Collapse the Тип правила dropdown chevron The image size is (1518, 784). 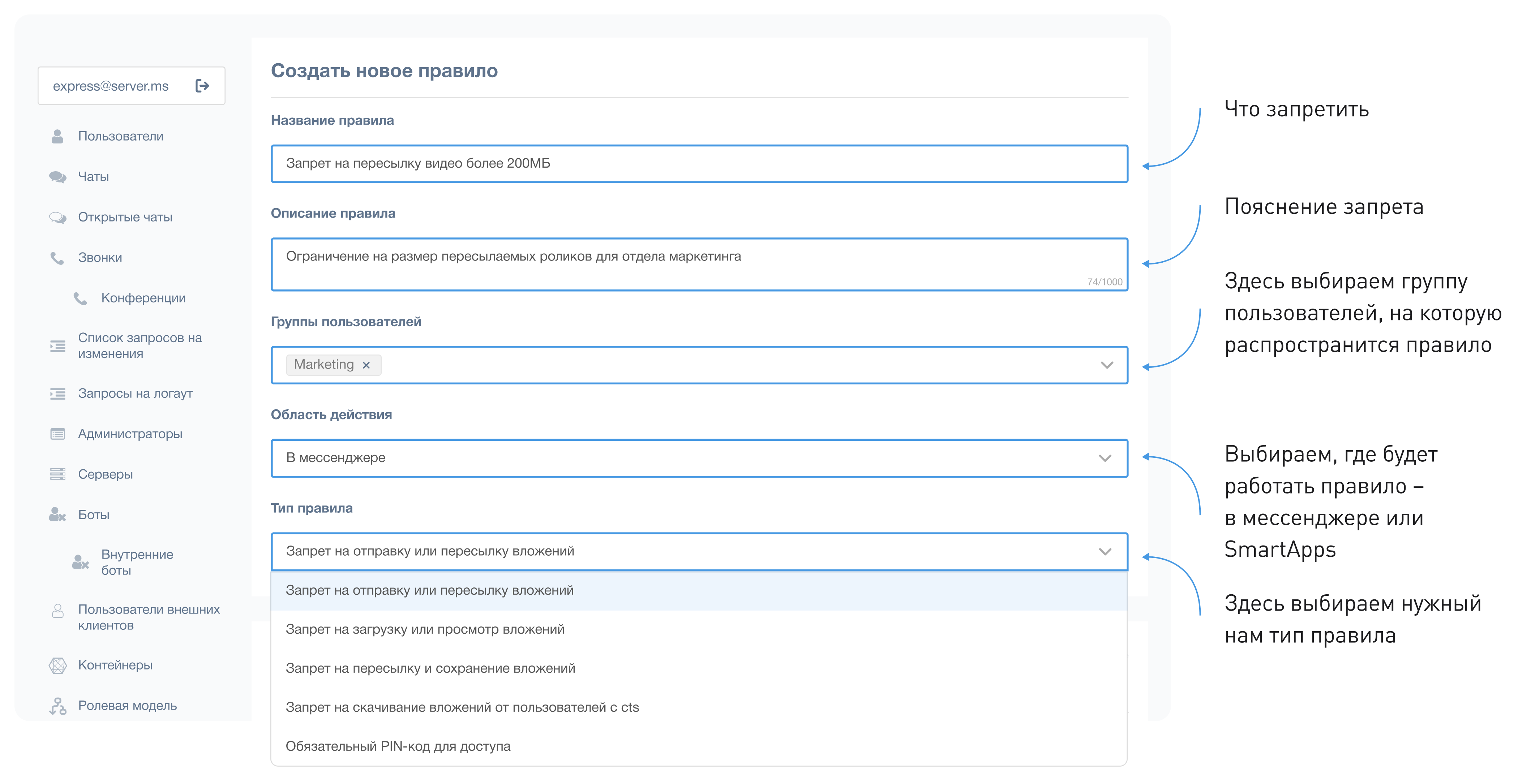click(x=1105, y=552)
